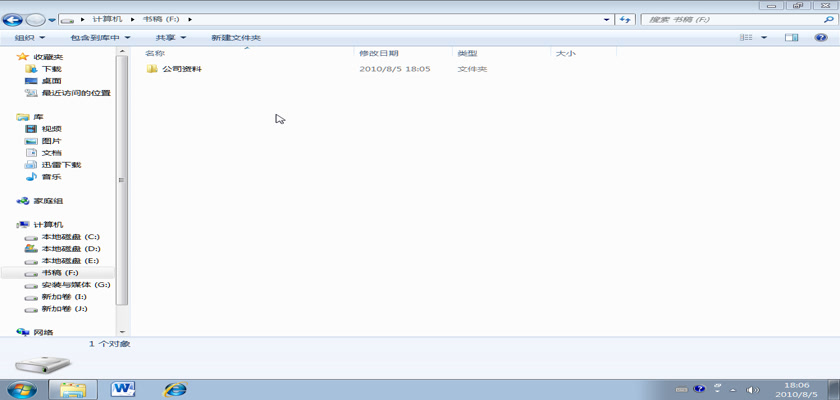Select 桌面 under 收藏夹

coord(51,81)
